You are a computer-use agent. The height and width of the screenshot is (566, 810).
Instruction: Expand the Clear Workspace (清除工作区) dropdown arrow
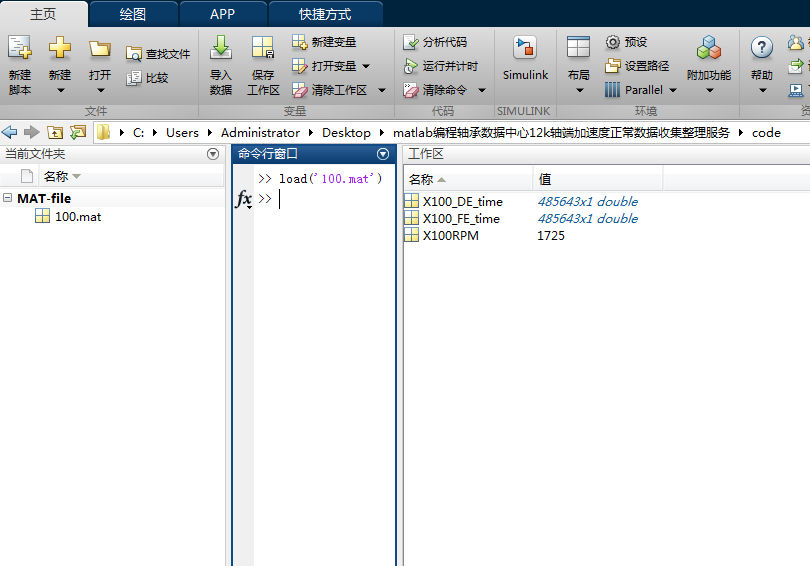coord(382,90)
